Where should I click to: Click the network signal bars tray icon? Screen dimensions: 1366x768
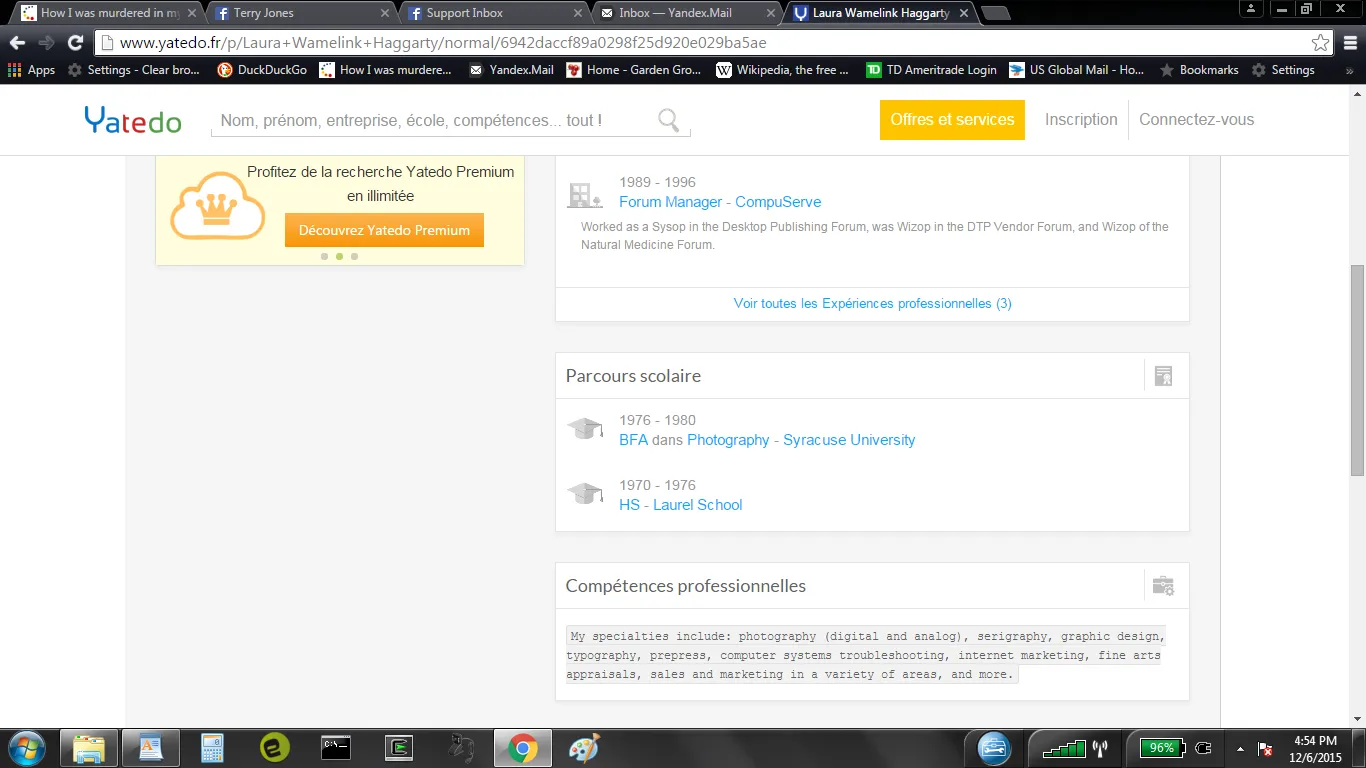[1064, 748]
